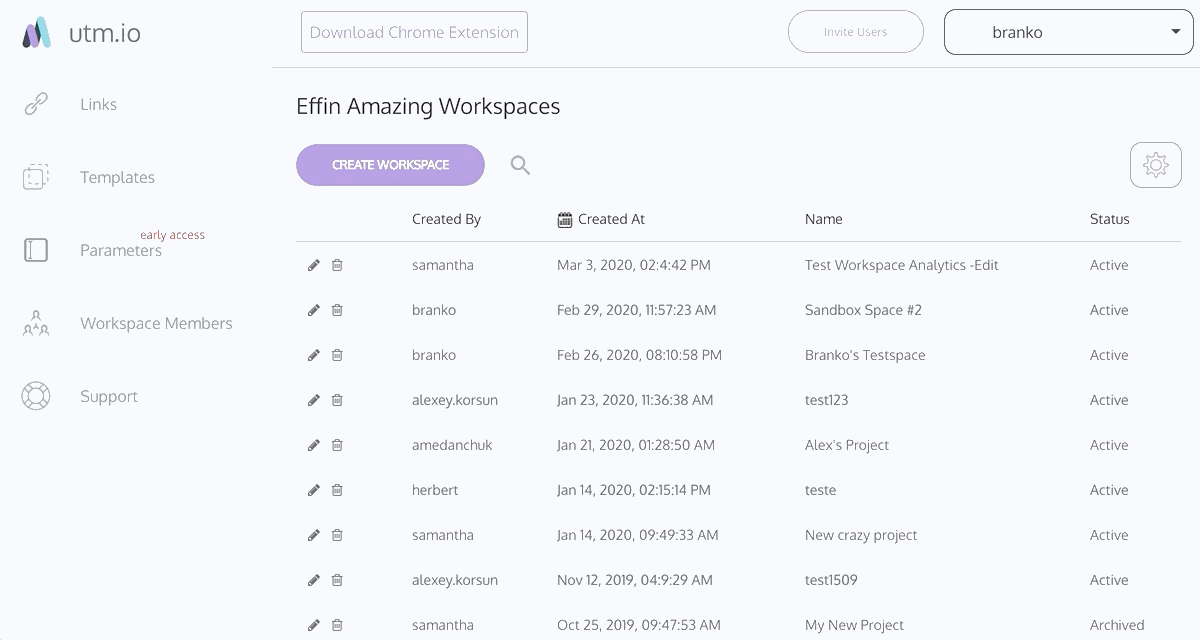Open the Links section chain icon
This screenshot has width=1200, height=640.
36,104
